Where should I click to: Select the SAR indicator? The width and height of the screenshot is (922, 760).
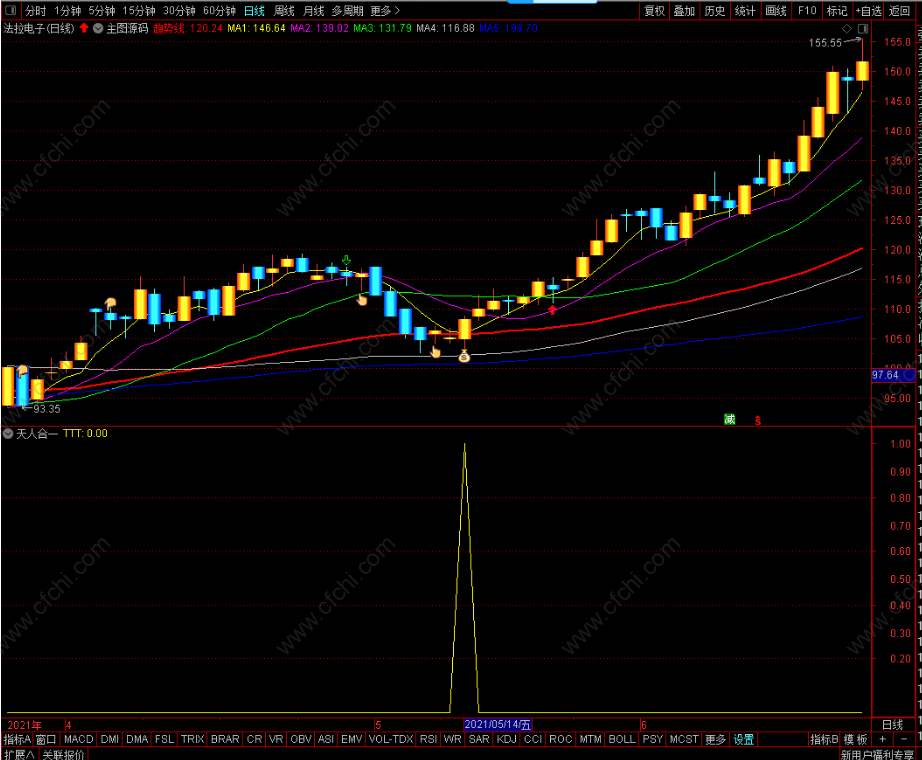(479, 739)
